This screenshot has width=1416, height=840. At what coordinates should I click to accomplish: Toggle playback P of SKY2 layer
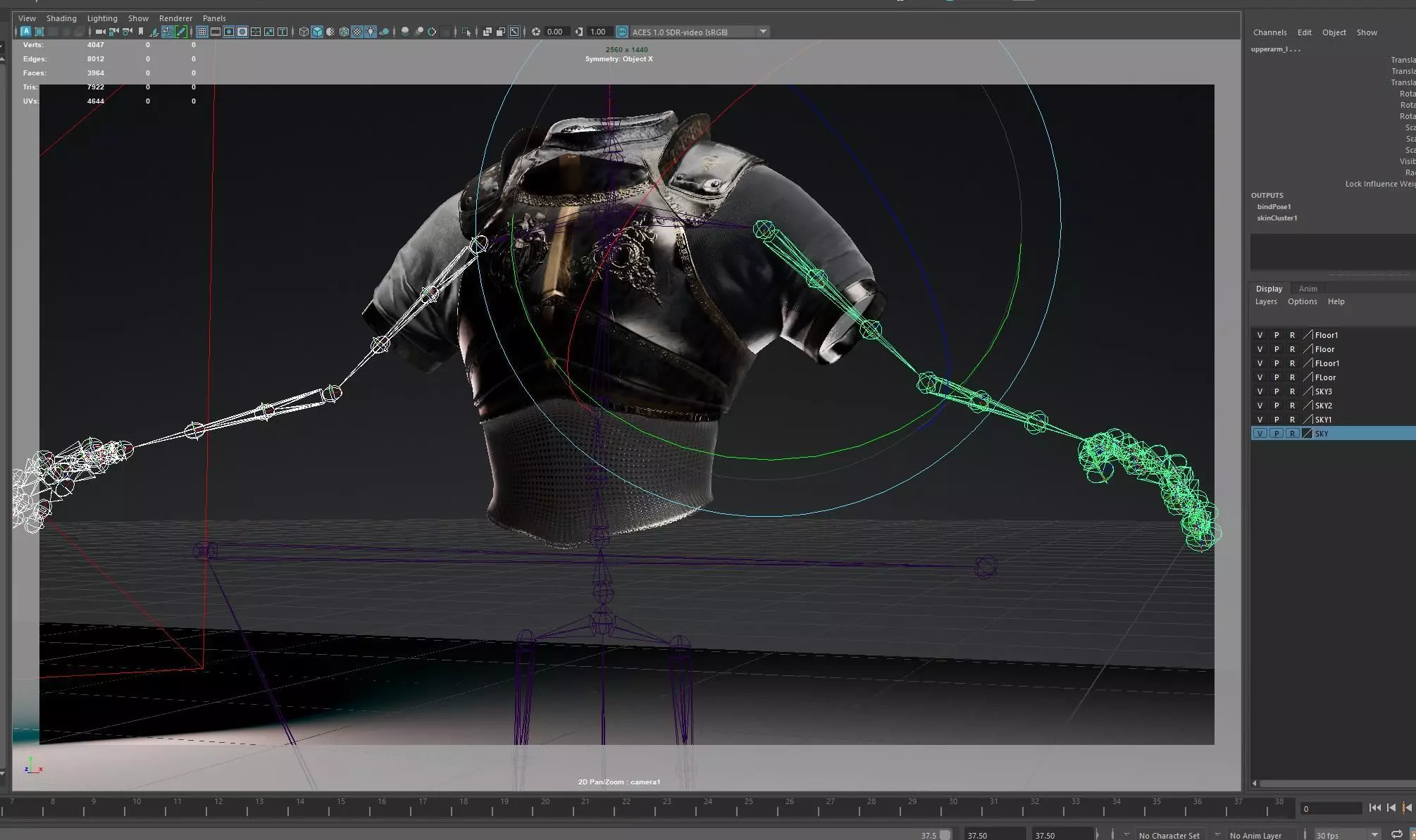(1276, 406)
